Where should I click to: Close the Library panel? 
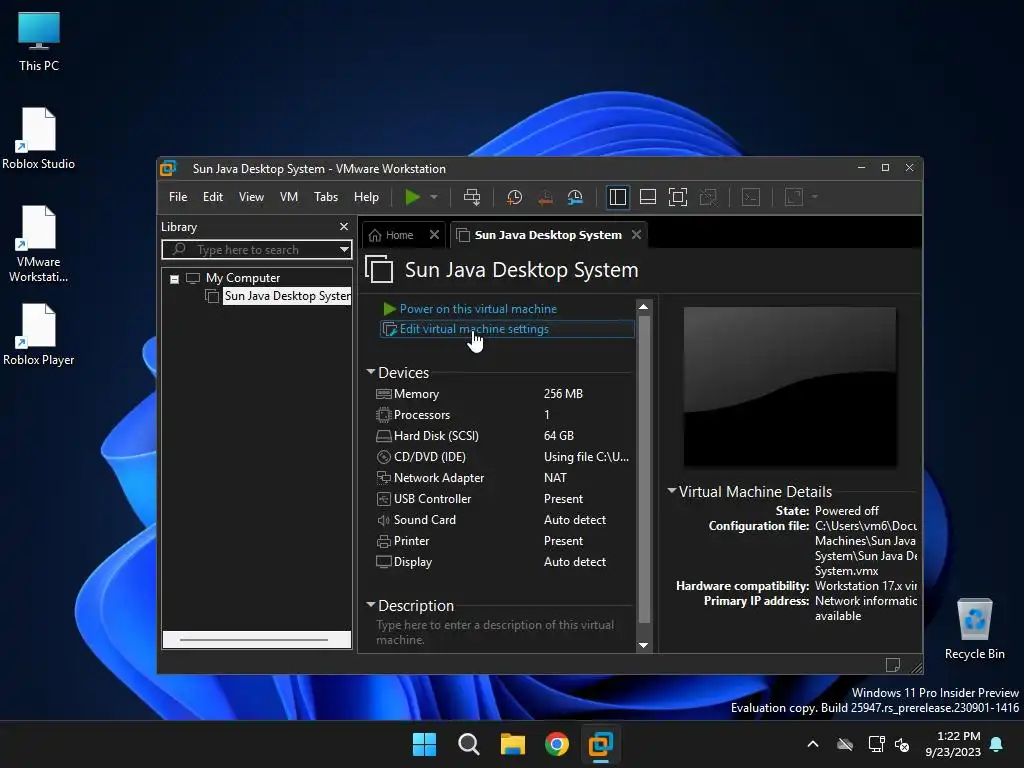click(x=344, y=227)
